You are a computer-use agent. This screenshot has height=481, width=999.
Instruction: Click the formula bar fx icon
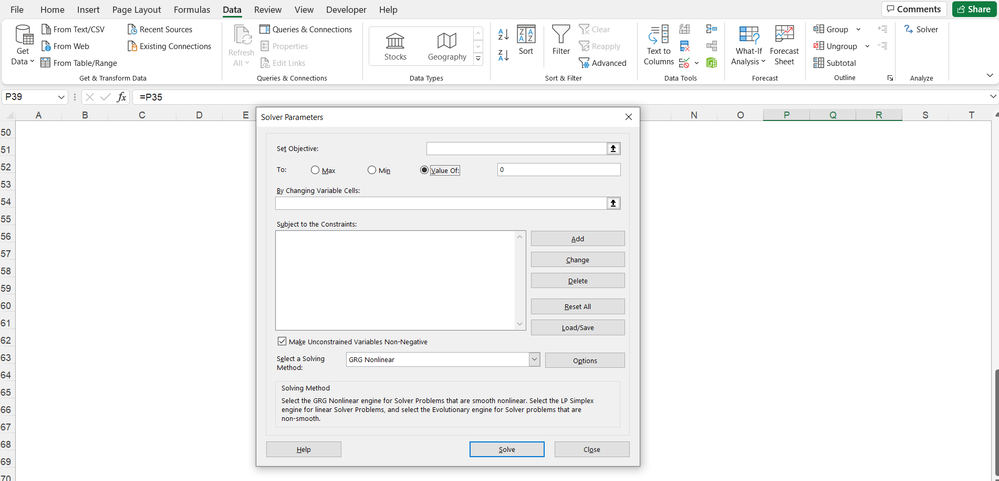tap(121, 97)
